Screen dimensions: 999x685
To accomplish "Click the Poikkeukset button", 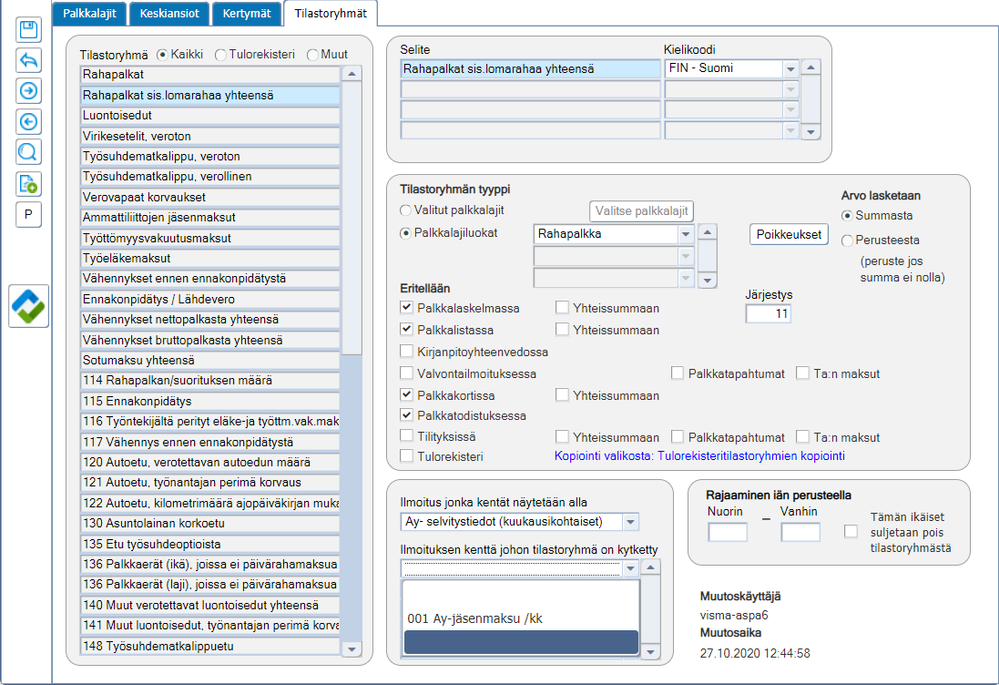I will coord(789,234).
